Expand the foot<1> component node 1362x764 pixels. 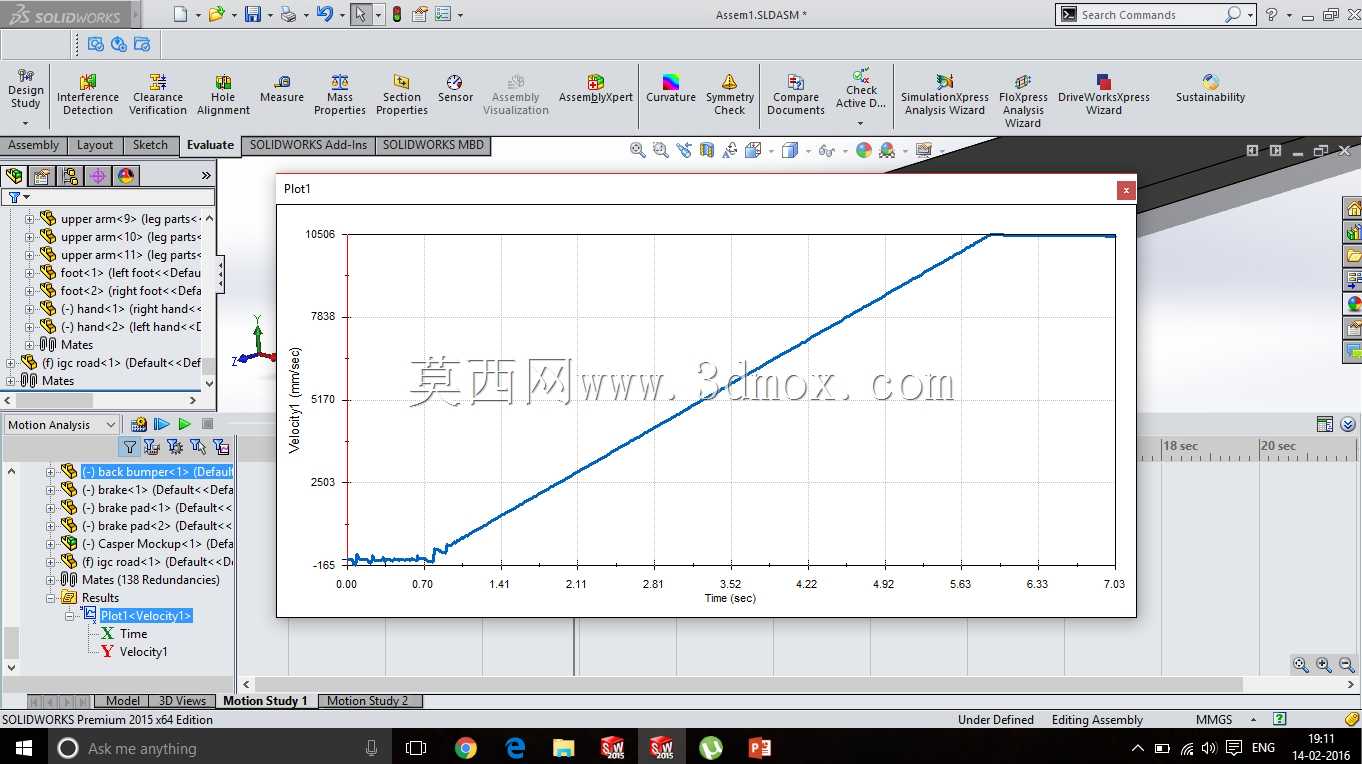pos(29,273)
